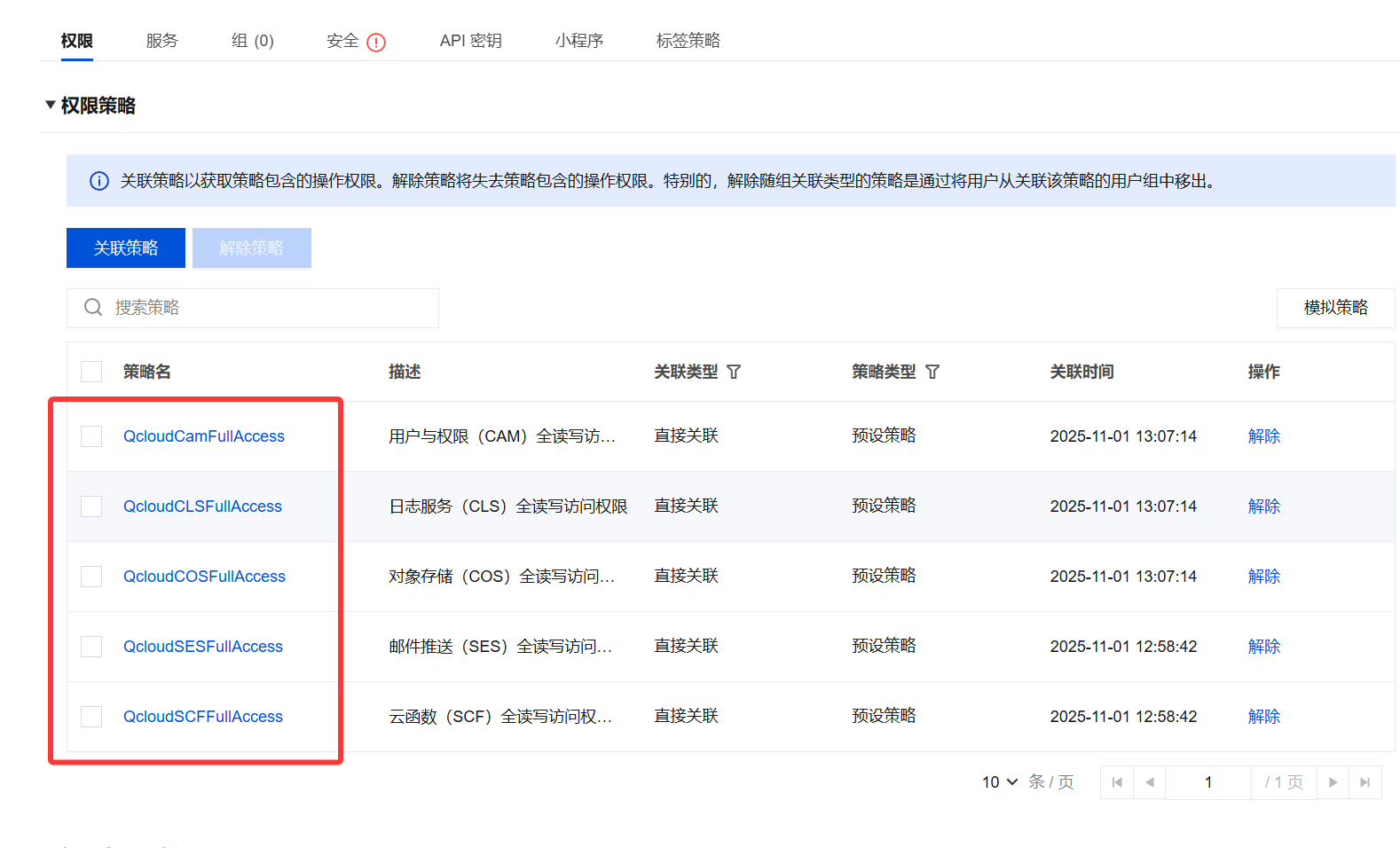Go to the first page arrow
The image size is (1400, 848).
click(x=1117, y=782)
